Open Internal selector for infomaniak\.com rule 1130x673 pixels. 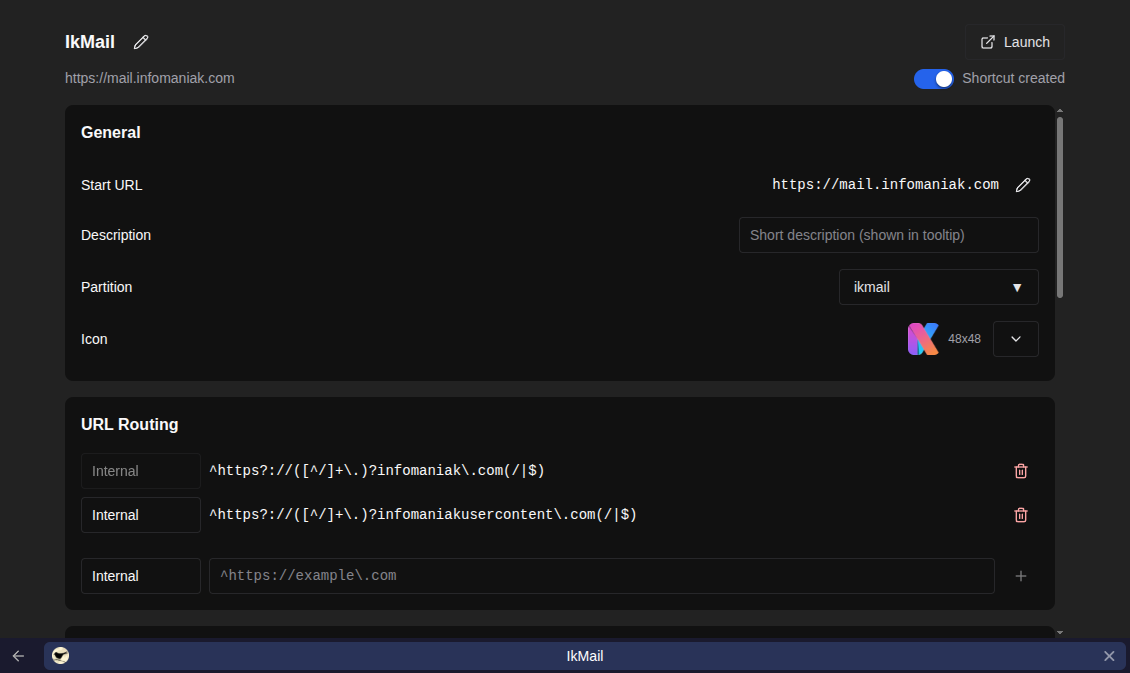point(141,471)
